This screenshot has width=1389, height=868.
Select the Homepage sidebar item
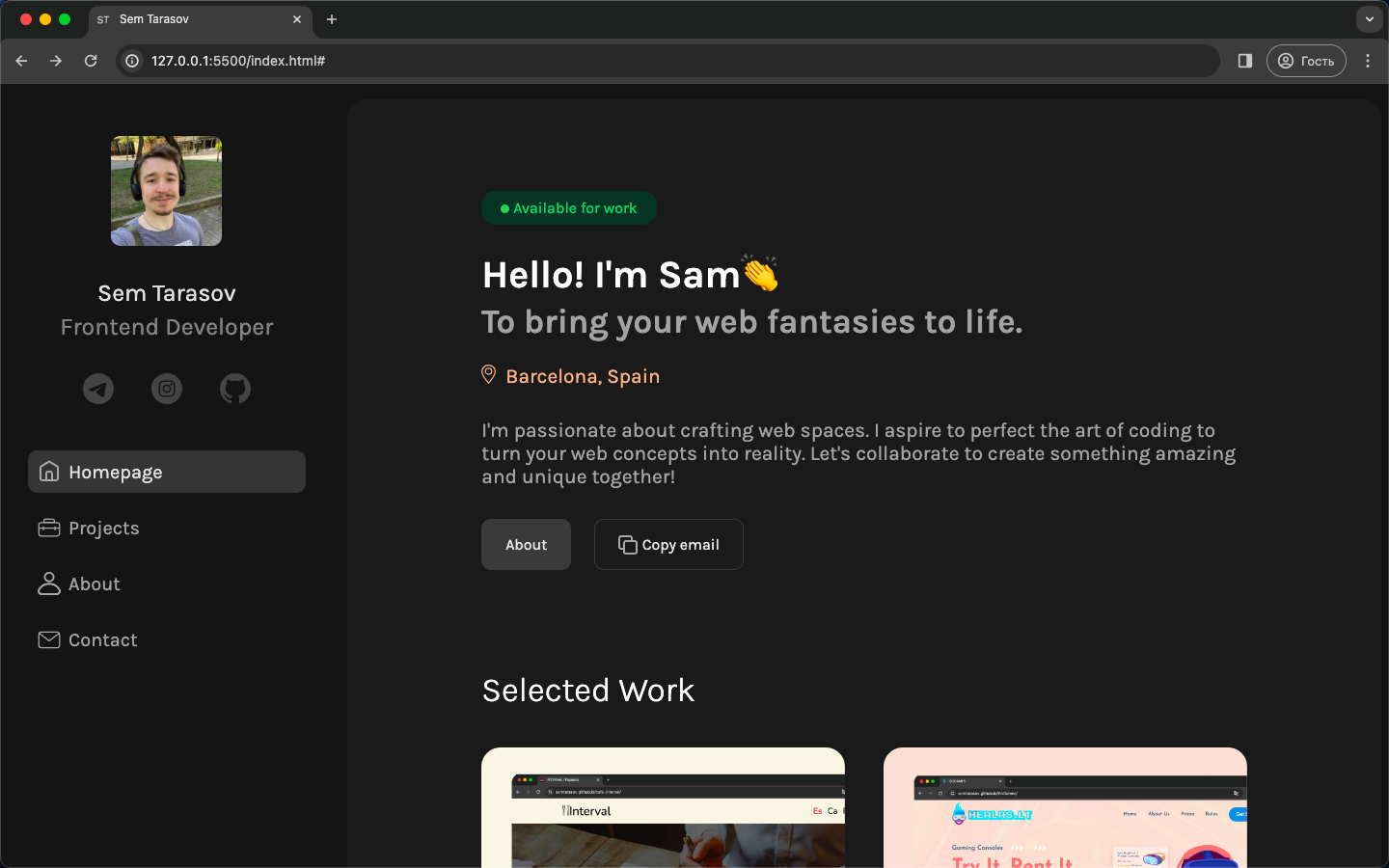click(x=167, y=472)
